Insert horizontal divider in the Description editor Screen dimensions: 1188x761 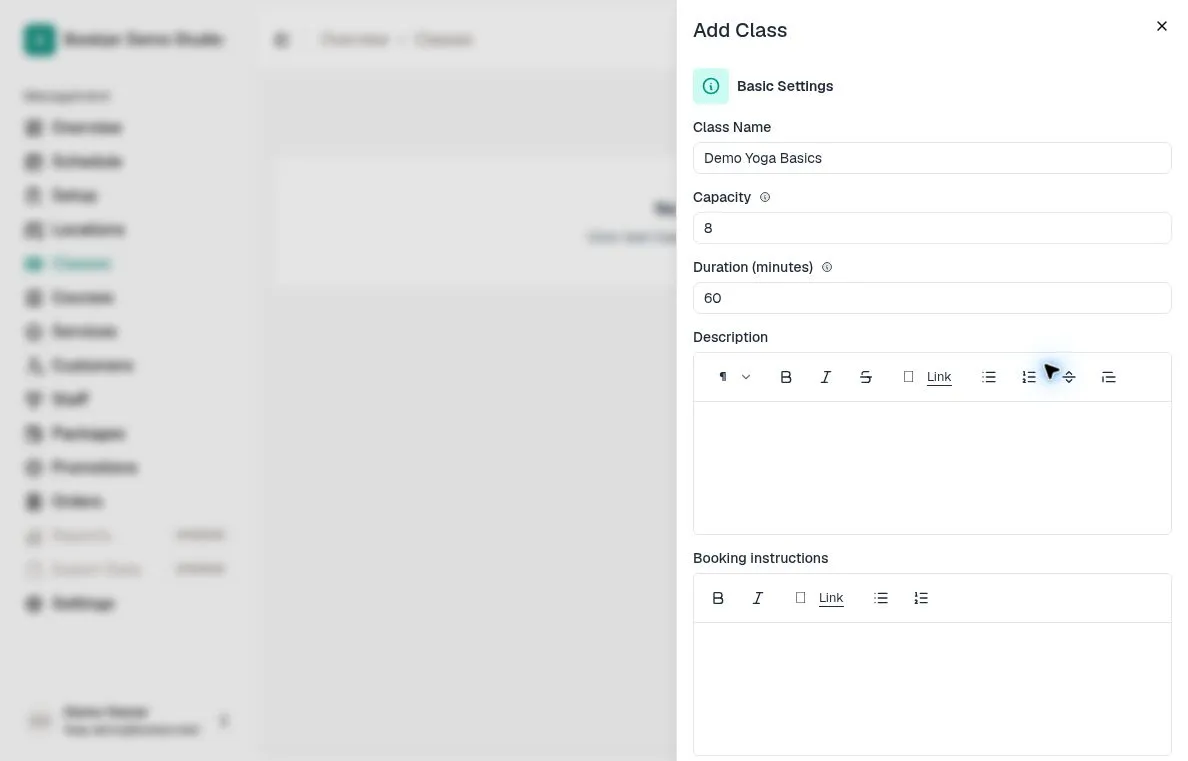point(1069,377)
